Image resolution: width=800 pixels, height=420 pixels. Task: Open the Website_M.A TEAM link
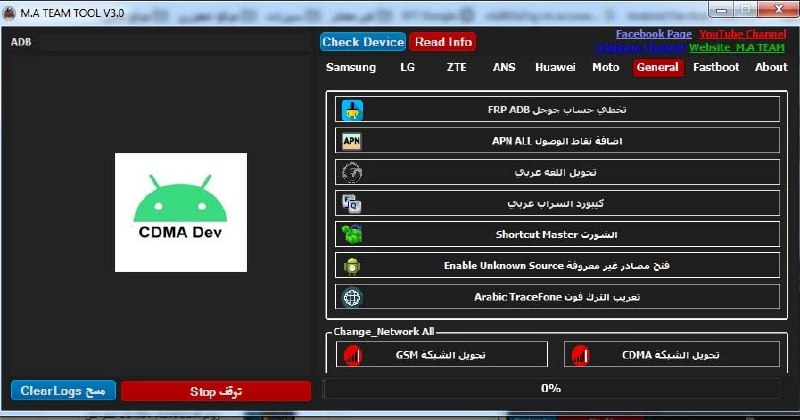[737, 47]
